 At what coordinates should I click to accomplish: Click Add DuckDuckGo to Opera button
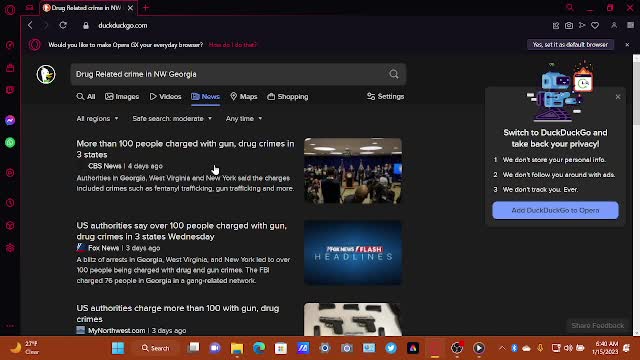(555, 210)
